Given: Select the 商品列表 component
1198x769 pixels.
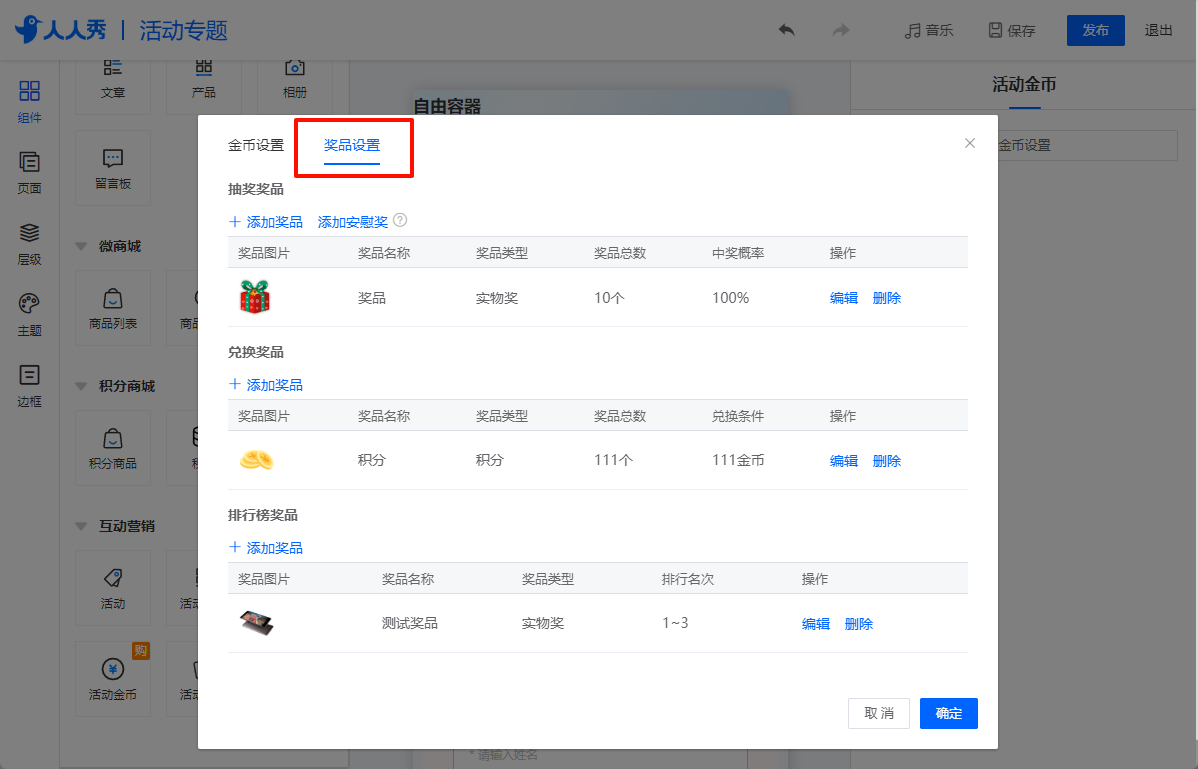Looking at the screenshot, I should (x=113, y=308).
